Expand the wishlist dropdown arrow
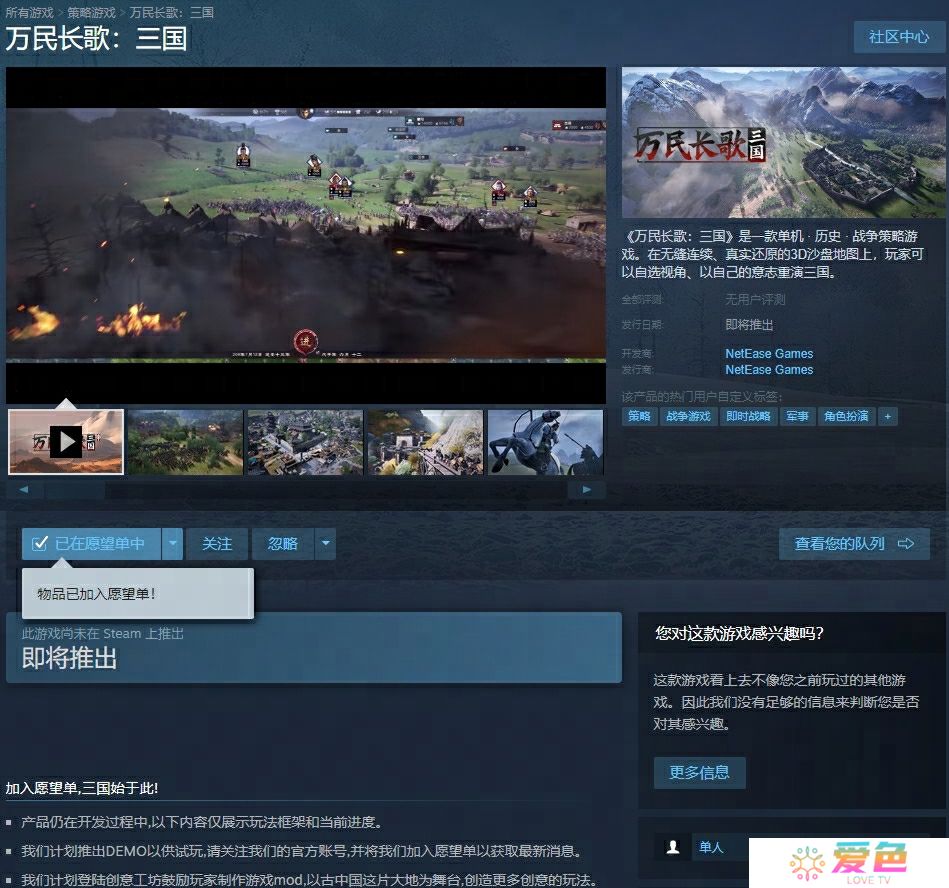This screenshot has height=888, width=949. click(172, 544)
